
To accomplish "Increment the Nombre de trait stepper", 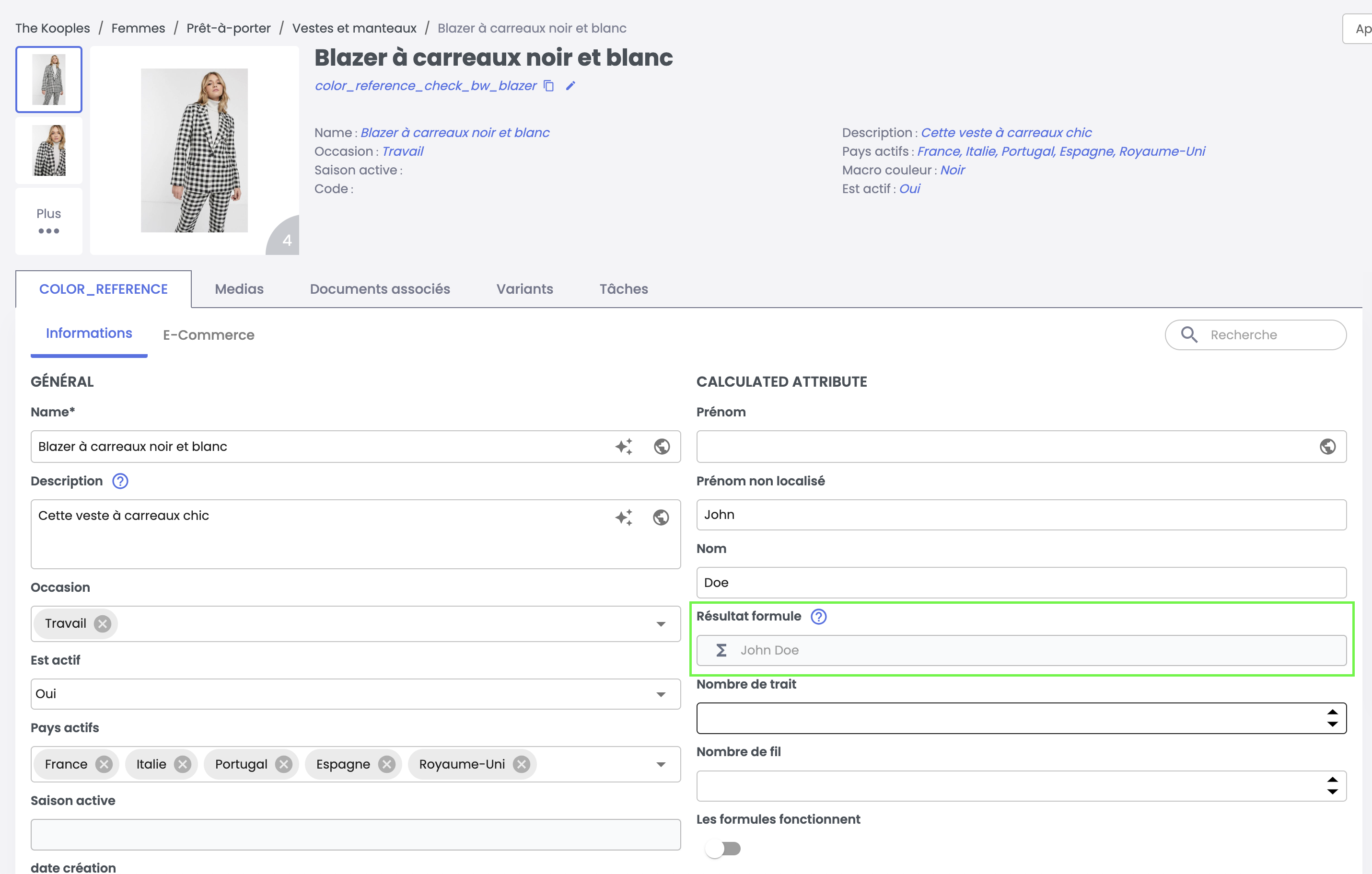I will coord(1332,712).
